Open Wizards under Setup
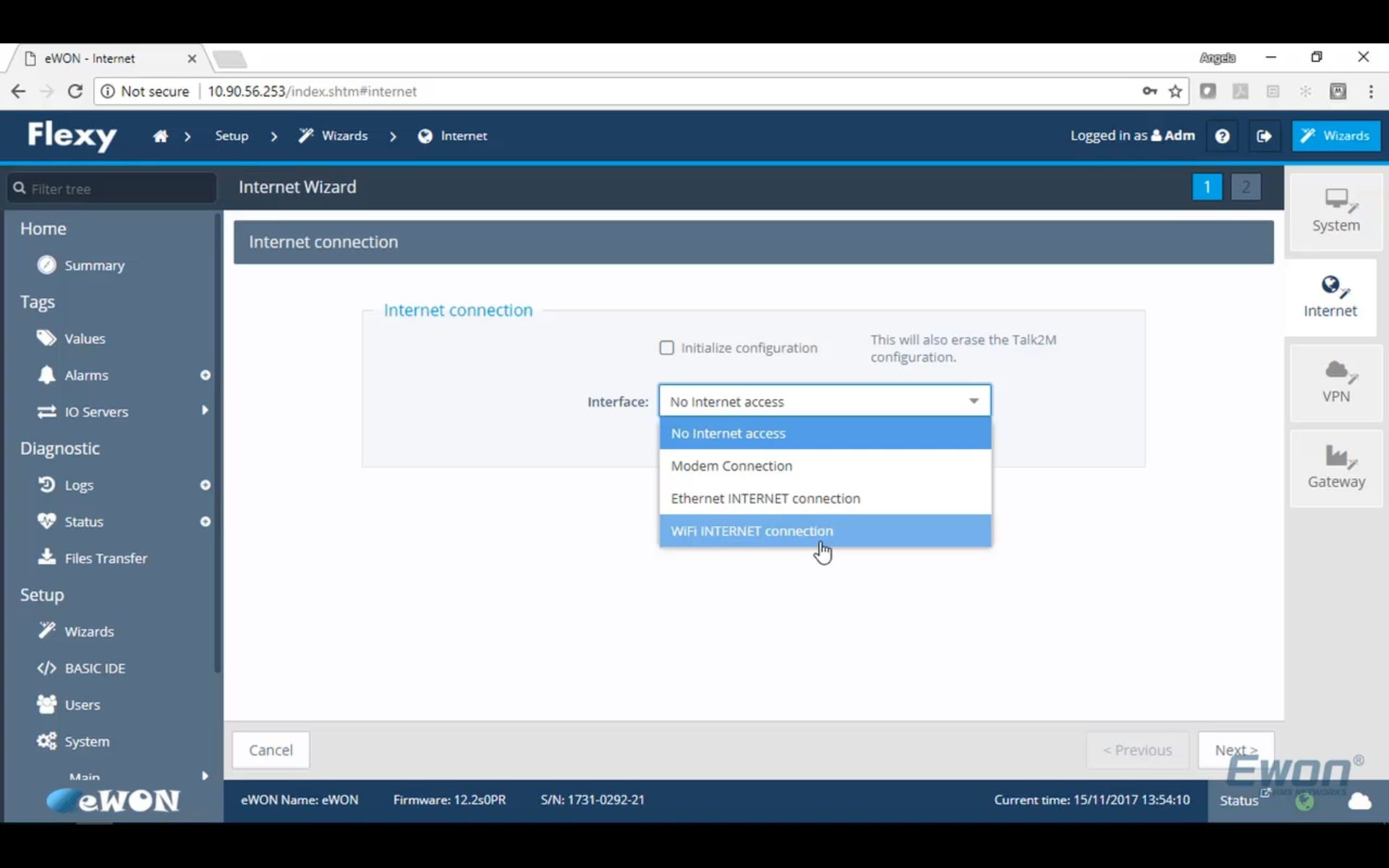The height and width of the screenshot is (868, 1389). pyautogui.click(x=89, y=631)
